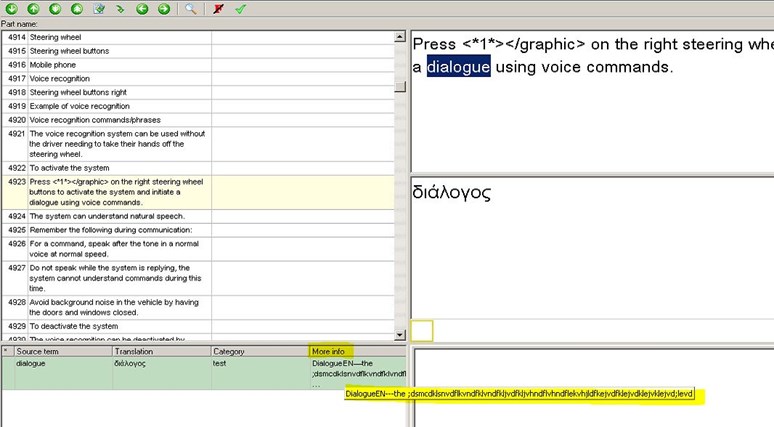This screenshot has height=427, width=774.
Task: Click the green down-arrow next segment icon
Action: (11, 8)
